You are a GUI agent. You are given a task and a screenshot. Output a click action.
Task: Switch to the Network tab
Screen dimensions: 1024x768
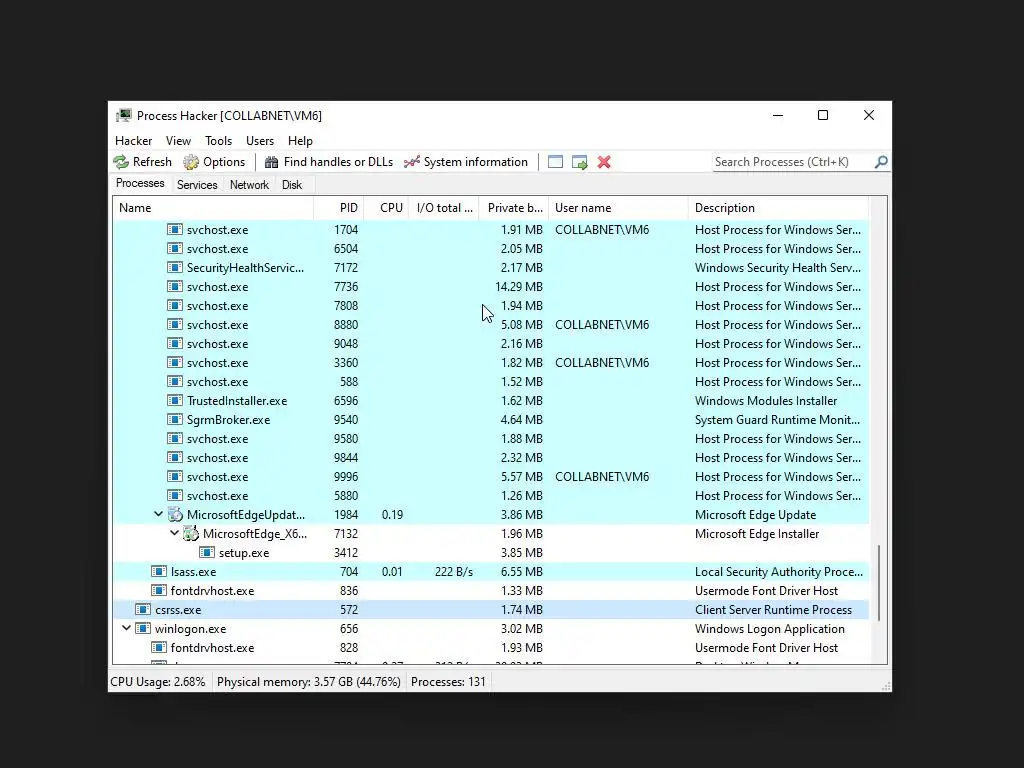[x=249, y=185]
